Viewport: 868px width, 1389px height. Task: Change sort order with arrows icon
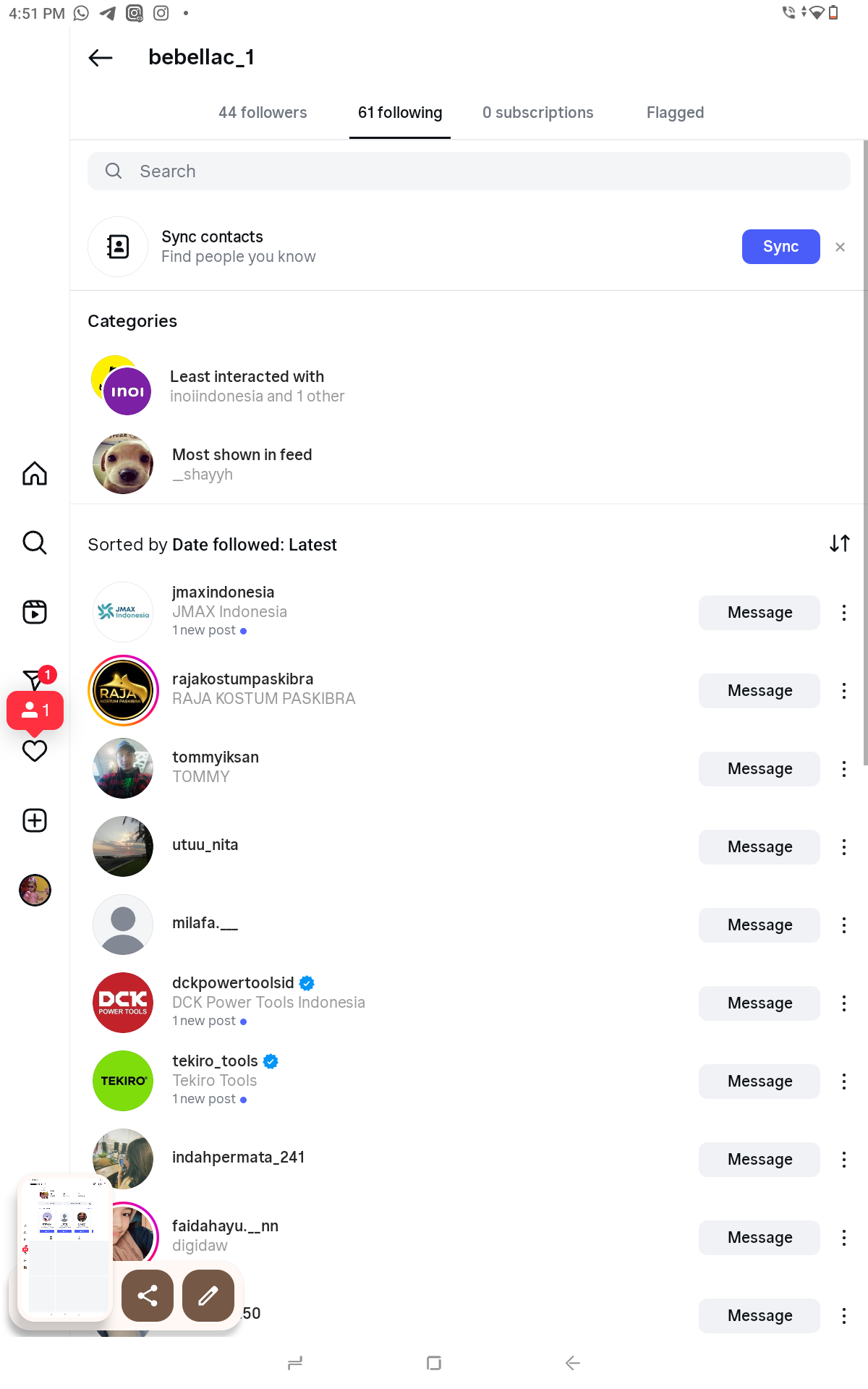point(839,543)
